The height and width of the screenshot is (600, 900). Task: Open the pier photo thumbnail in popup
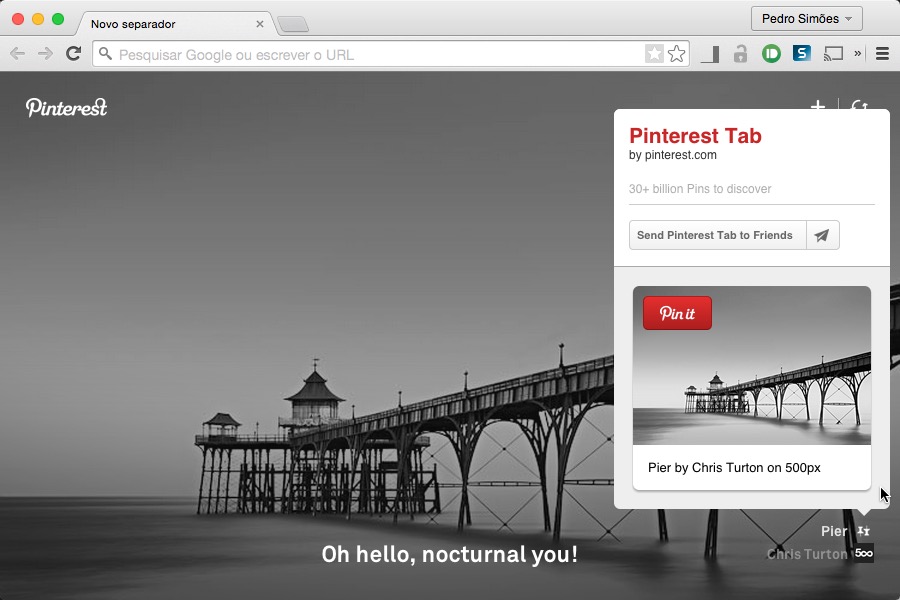click(x=752, y=366)
